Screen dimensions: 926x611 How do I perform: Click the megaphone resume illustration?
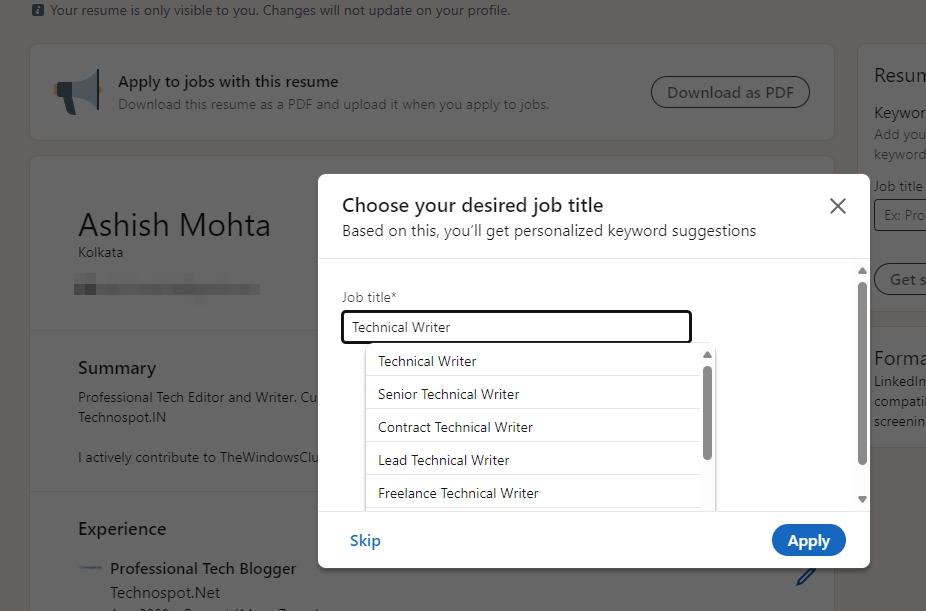pyautogui.click(x=75, y=92)
